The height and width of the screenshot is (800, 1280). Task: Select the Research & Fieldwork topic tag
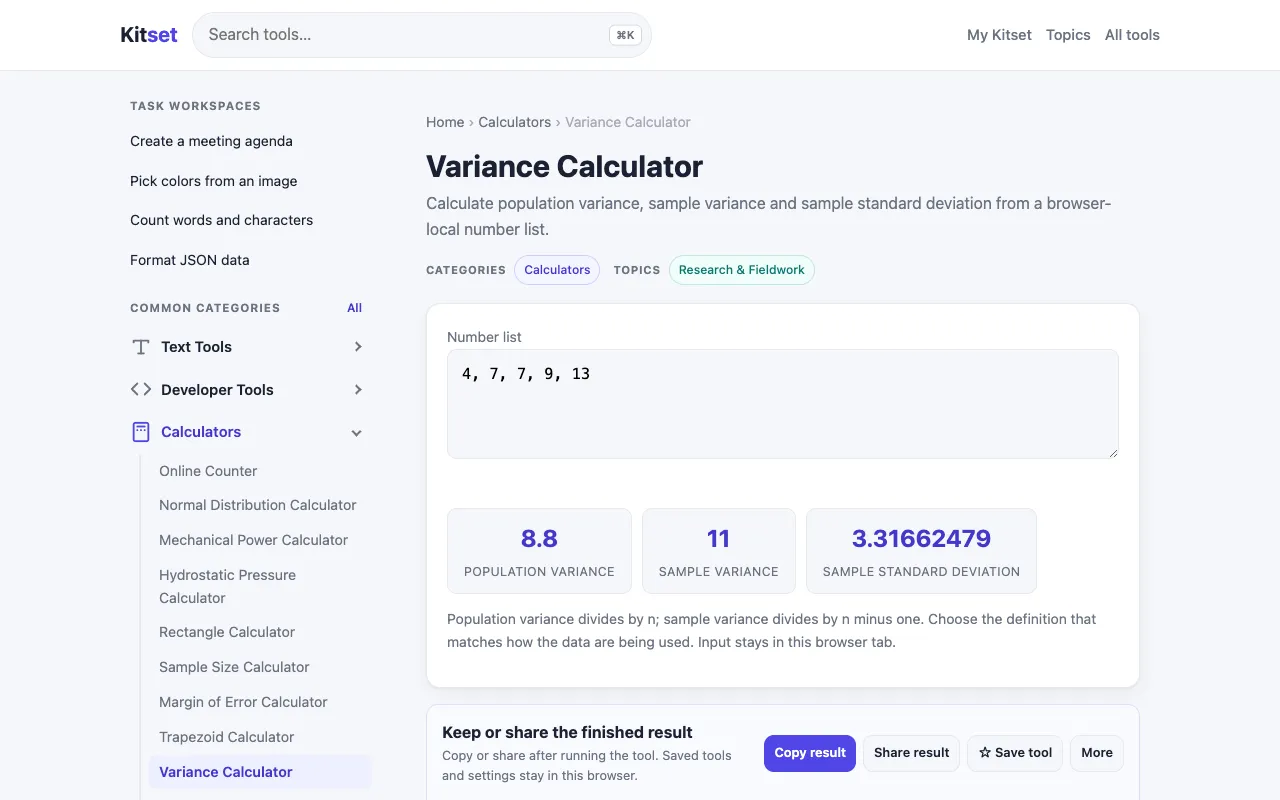point(742,270)
